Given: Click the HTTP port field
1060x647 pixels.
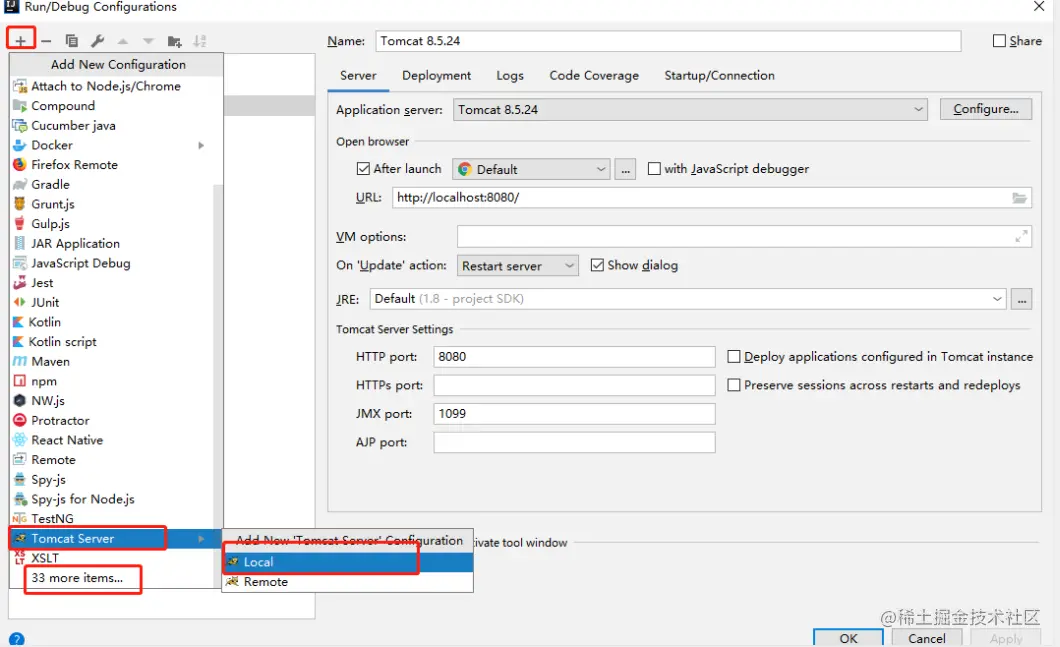Looking at the screenshot, I should click(x=574, y=356).
